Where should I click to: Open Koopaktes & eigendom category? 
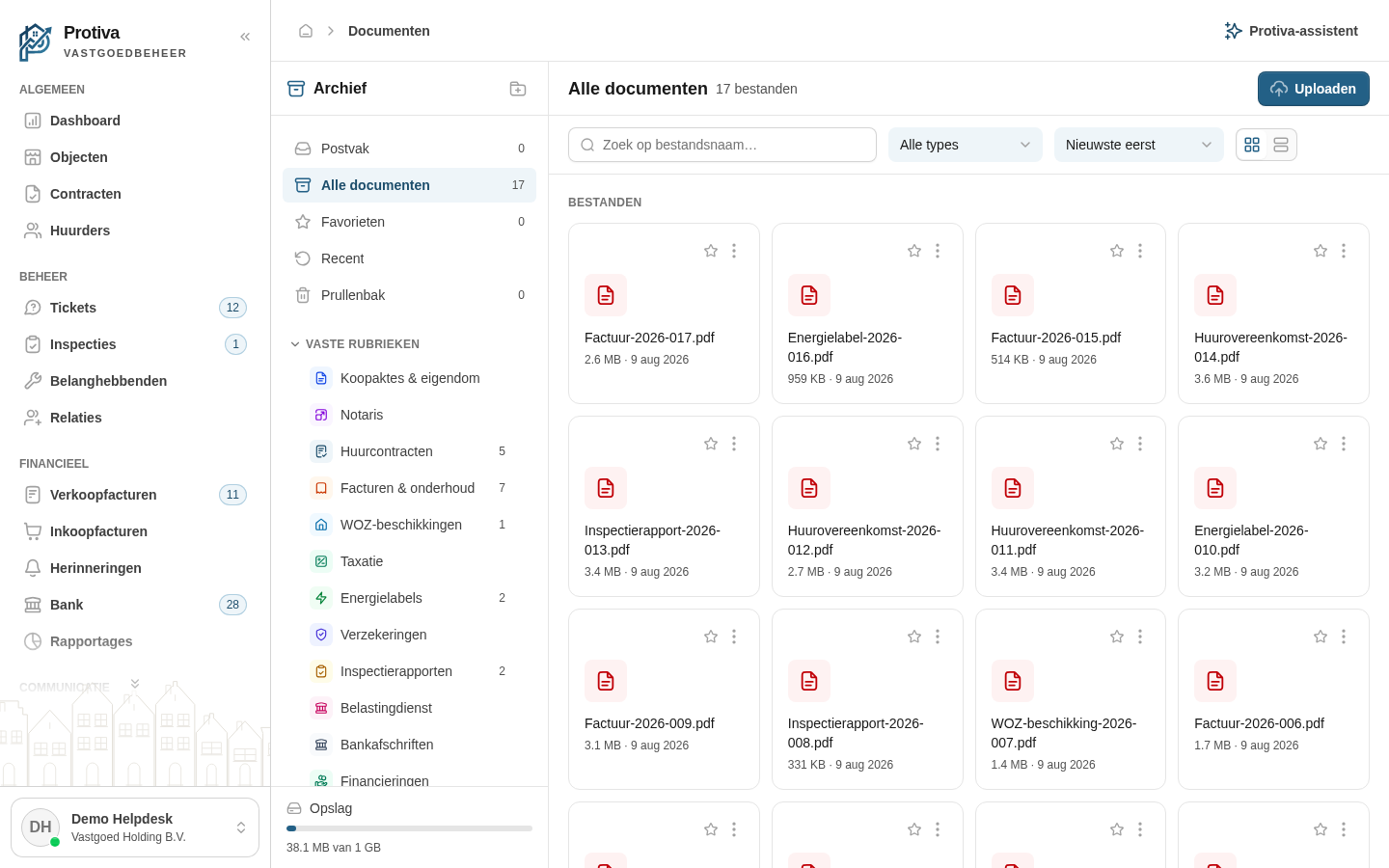click(409, 378)
